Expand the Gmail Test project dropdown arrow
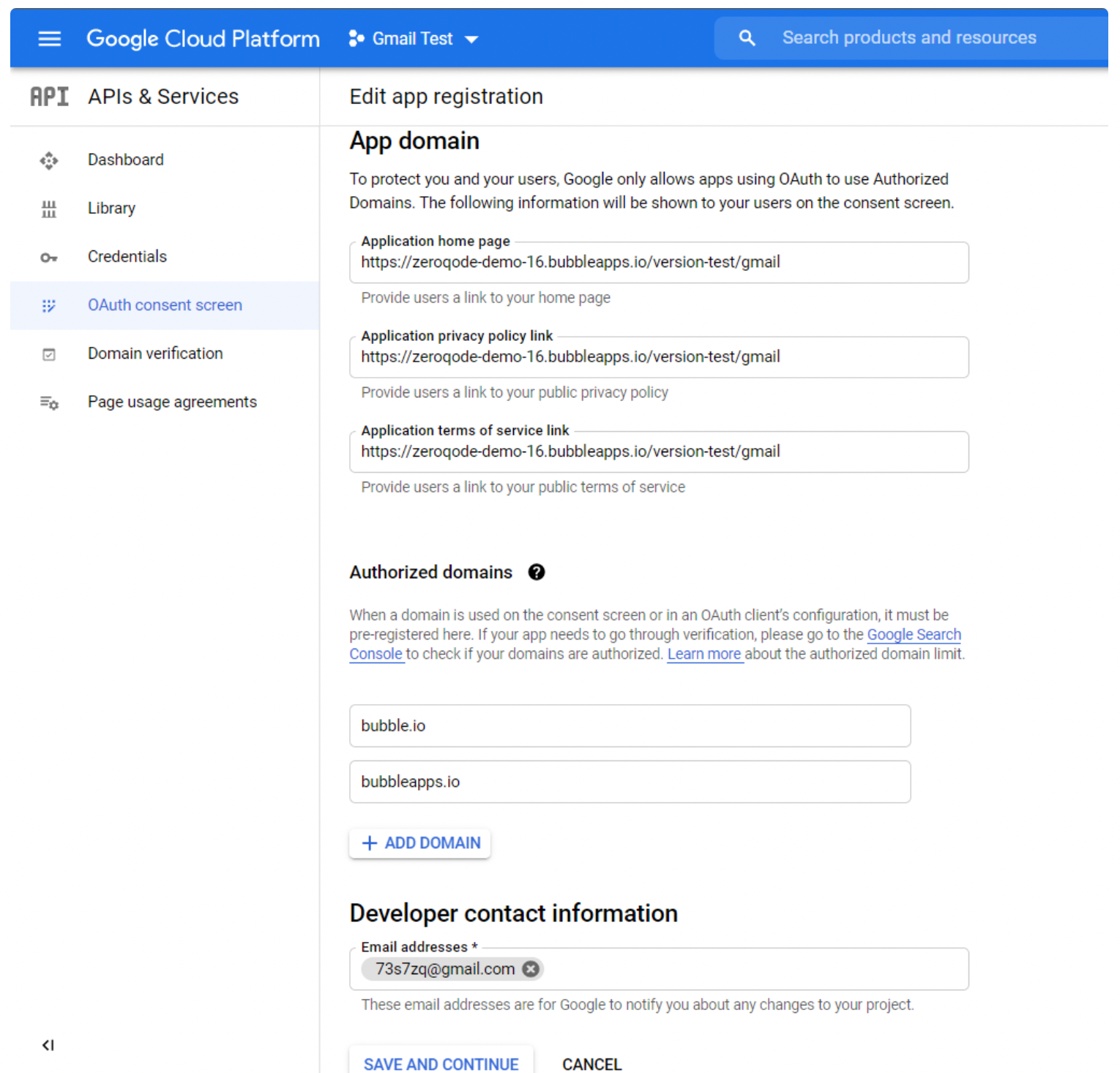 472,40
